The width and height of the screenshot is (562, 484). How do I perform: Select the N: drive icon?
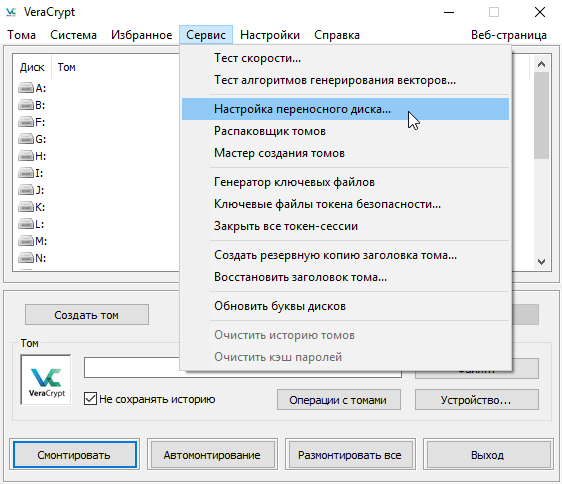pyautogui.click(x=26, y=258)
